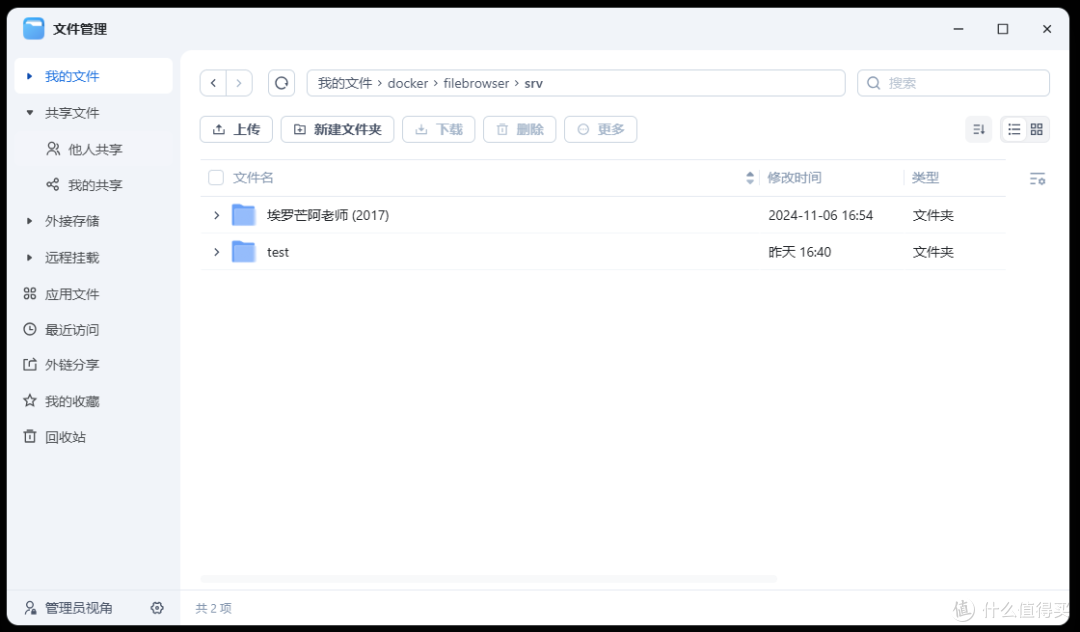Viewport: 1080px width, 632px height.
Task: Click the horizontal scrollbar at bottom
Action: [488, 579]
